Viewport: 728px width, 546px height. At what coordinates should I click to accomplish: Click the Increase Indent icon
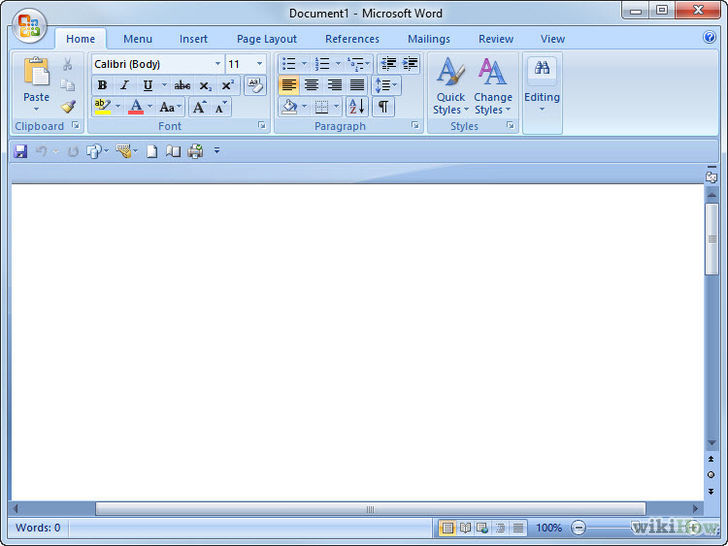410,64
